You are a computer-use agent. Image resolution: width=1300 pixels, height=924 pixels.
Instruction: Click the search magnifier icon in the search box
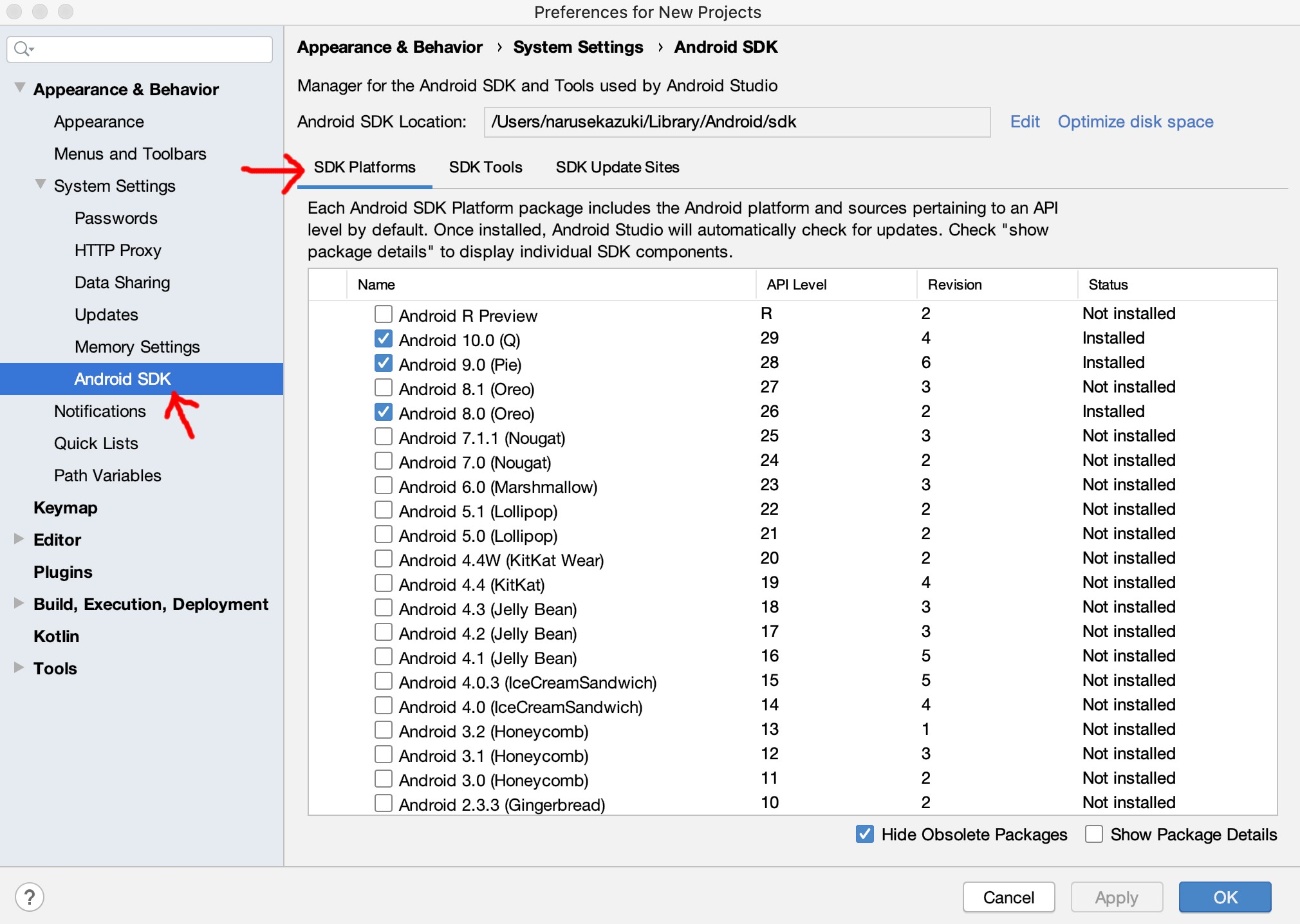[x=24, y=49]
